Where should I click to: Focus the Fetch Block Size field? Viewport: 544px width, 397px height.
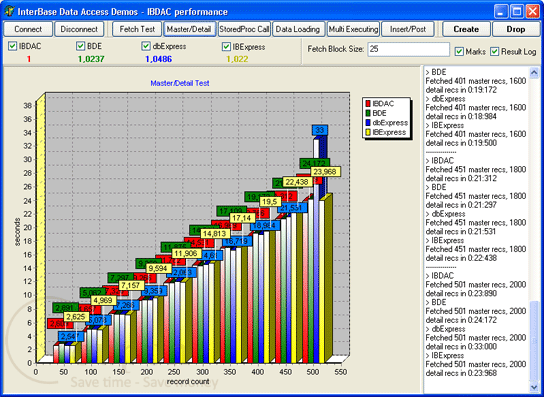pyautogui.click(x=409, y=49)
